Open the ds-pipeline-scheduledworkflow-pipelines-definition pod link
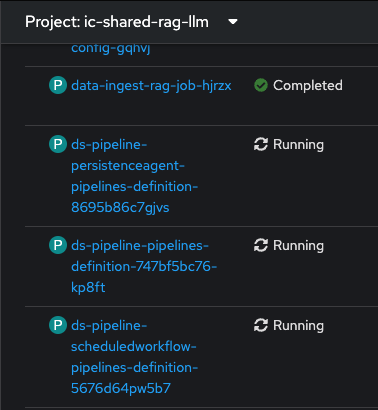The height and width of the screenshot is (410, 378). (134, 357)
